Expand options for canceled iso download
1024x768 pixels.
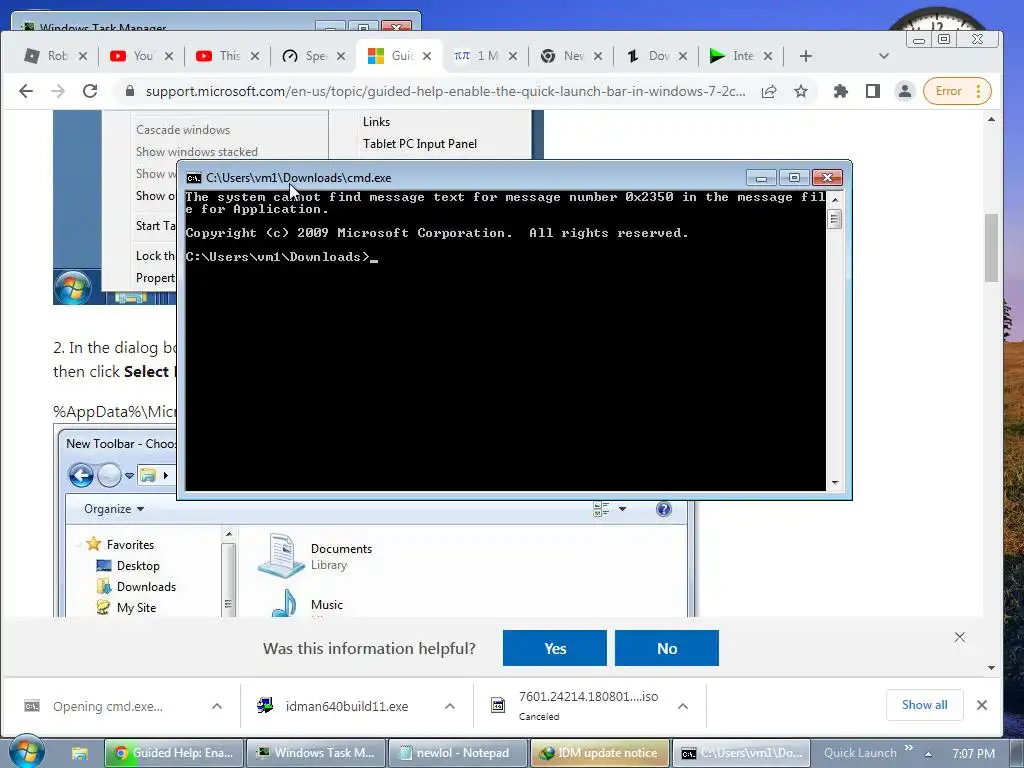point(683,706)
